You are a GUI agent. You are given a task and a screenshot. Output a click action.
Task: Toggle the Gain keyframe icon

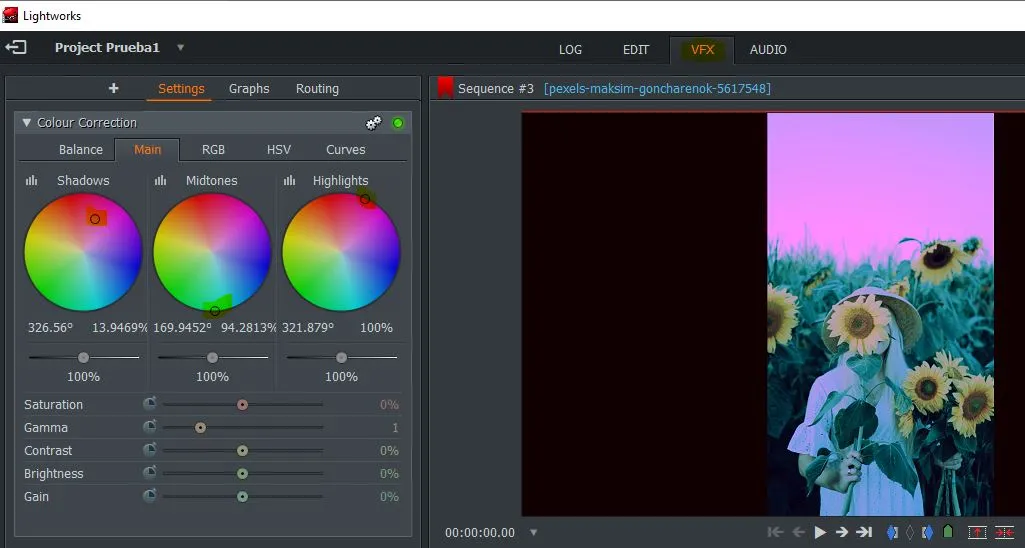pos(150,496)
